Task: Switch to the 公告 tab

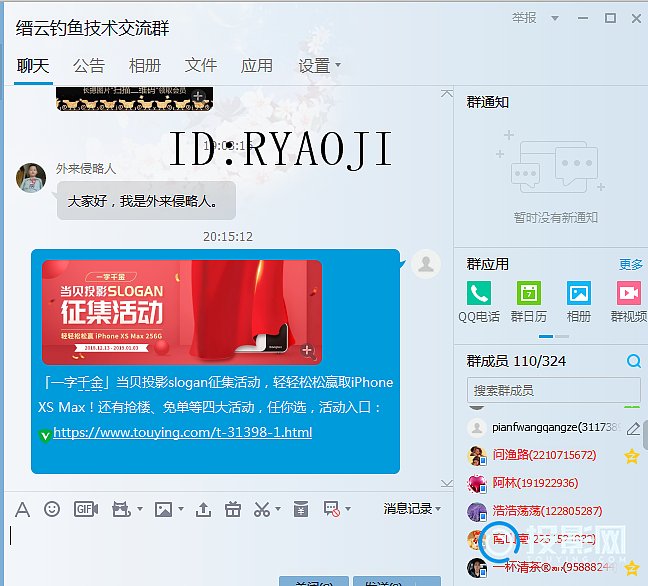Action: tap(89, 65)
